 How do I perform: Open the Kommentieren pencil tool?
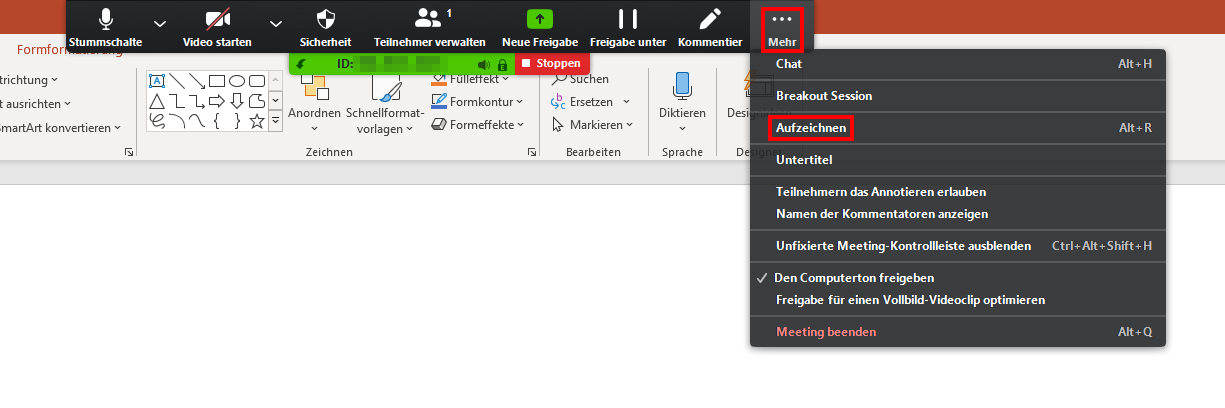(x=710, y=19)
